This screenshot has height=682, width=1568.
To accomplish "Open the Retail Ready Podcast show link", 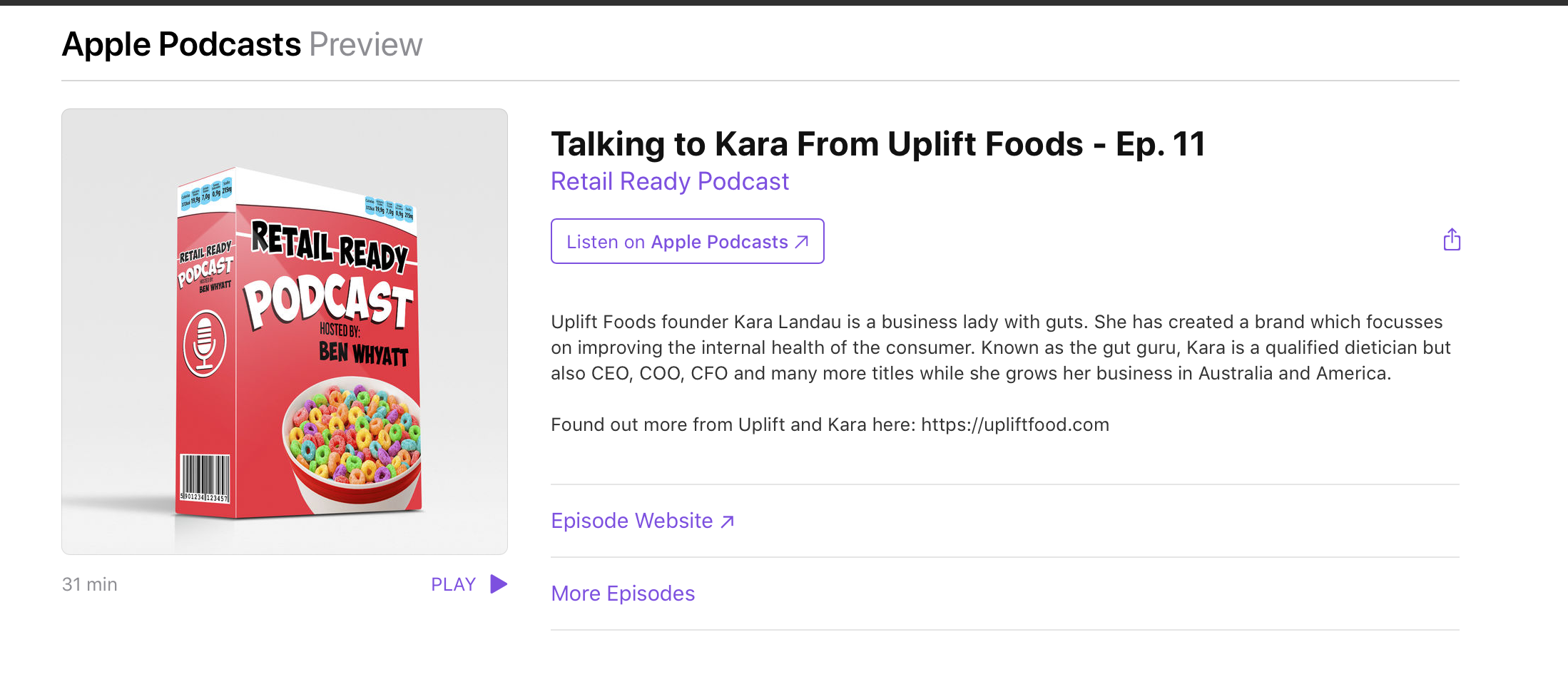I will coord(670,181).
